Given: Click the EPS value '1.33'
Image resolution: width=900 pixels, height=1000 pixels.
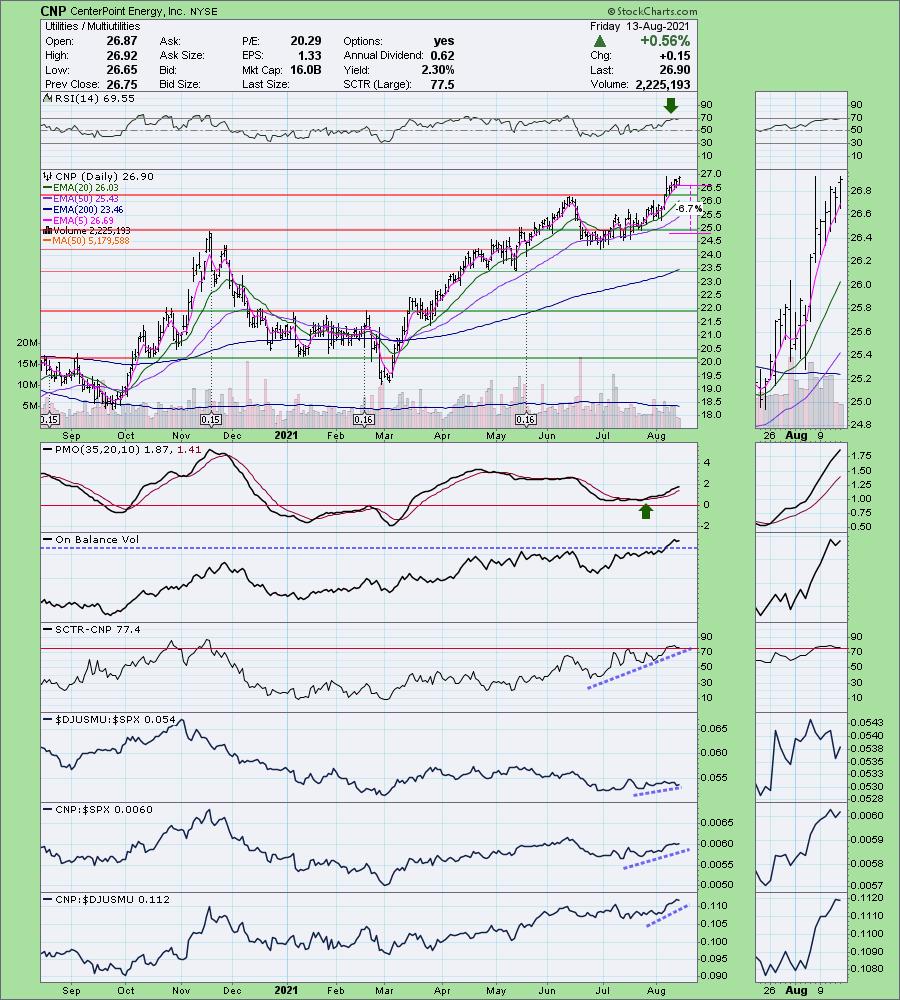Looking at the screenshot, I should [x=309, y=55].
